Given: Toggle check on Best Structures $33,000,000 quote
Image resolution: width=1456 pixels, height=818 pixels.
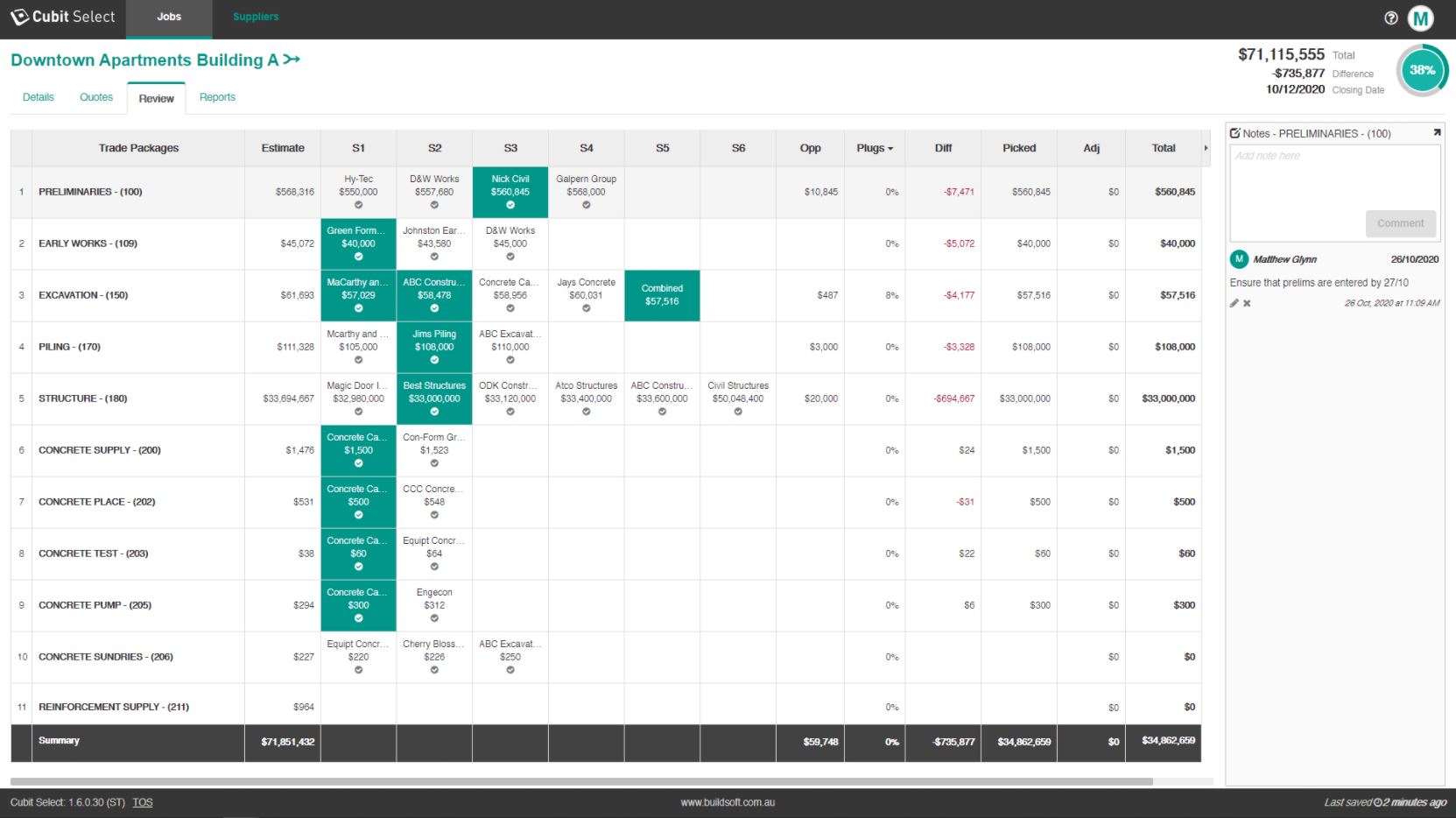Looking at the screenshot, I should coord(434,412).
